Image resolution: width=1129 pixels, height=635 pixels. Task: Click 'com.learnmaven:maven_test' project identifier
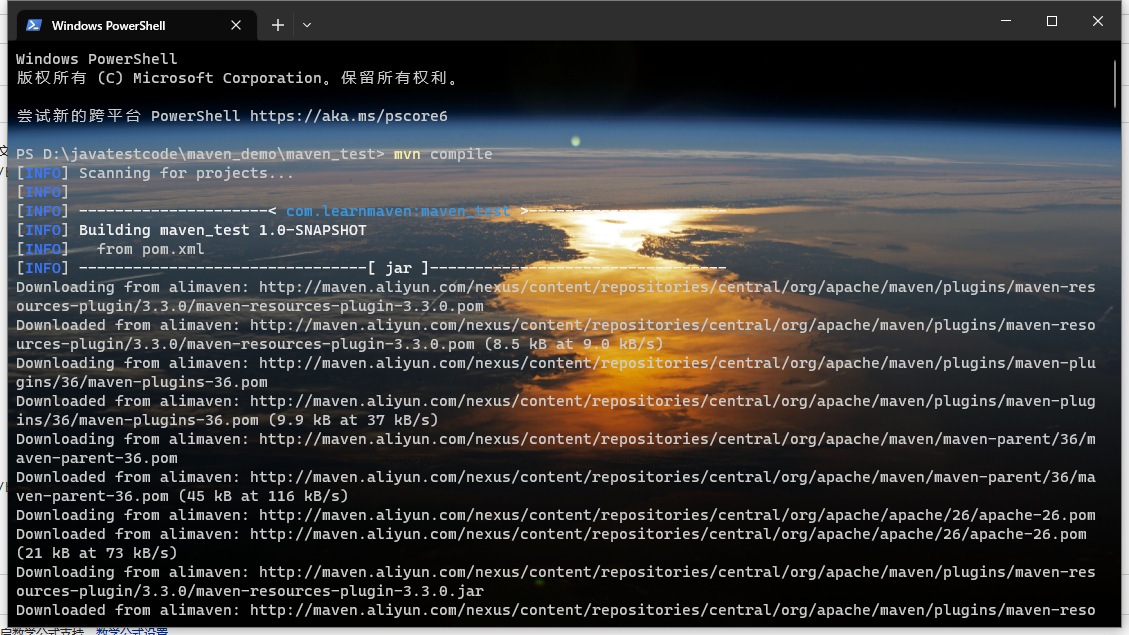398,211
